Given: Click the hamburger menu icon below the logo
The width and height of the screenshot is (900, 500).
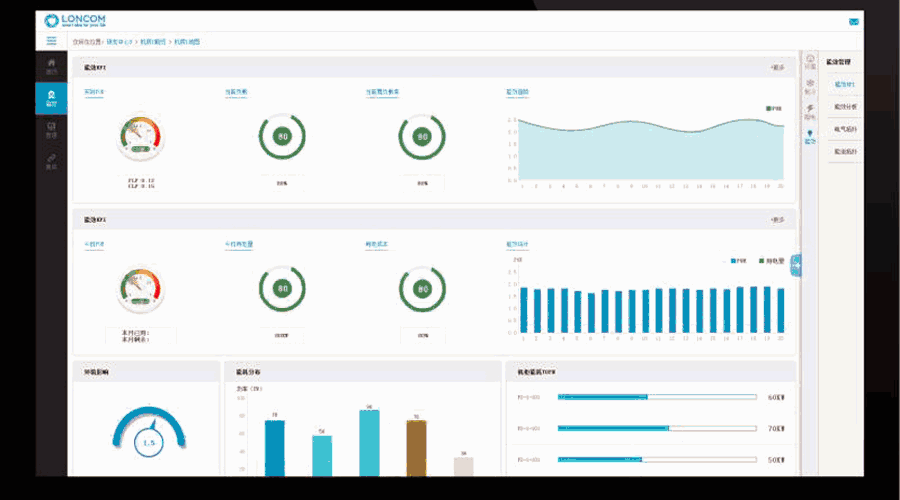Looking at the screenshot, I should pyautogui.click(x=51, y=41).
